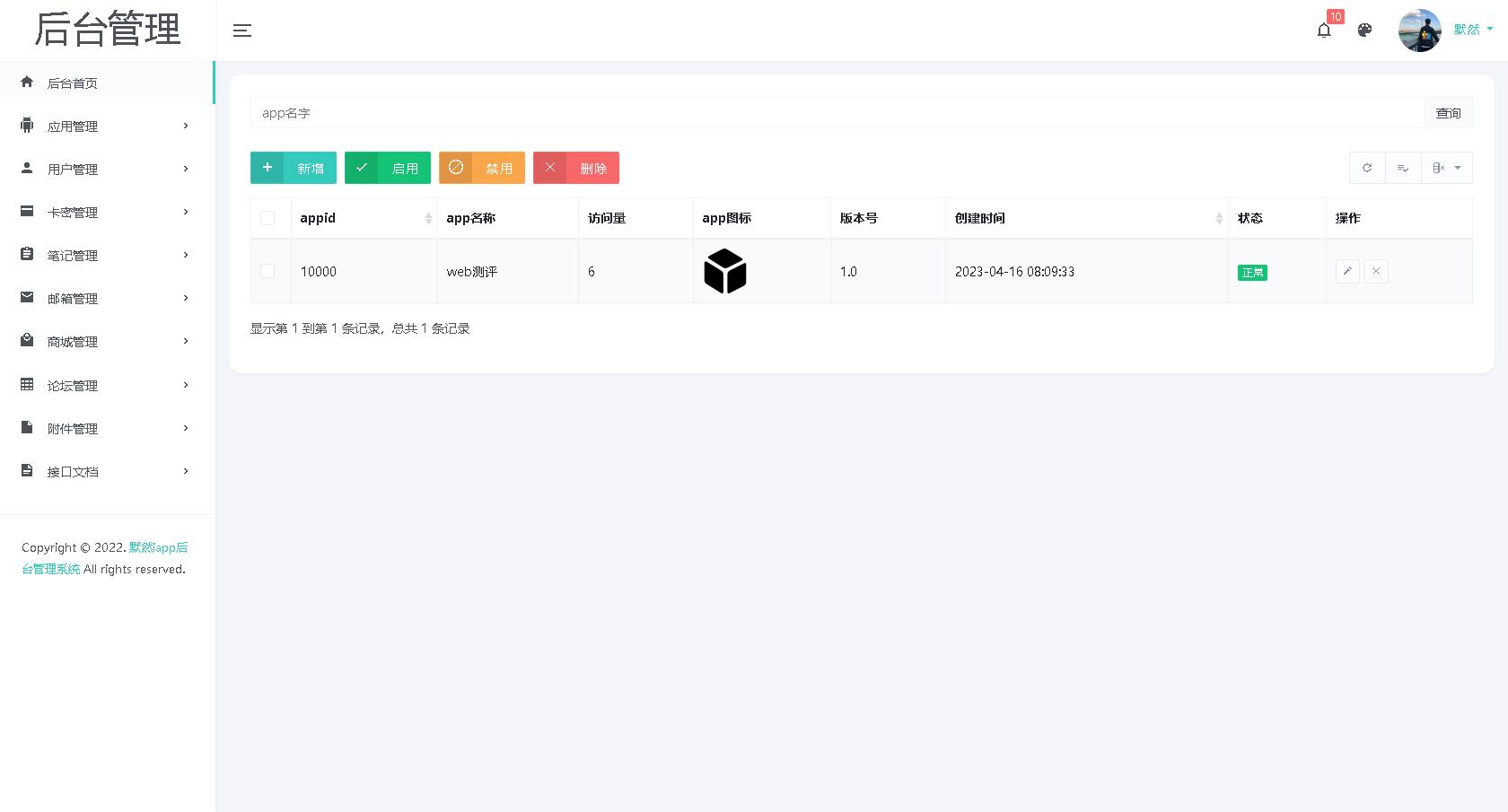This screenshot has height=812, width=1508.
Task: Check the checkbox for appid 10000 row
Action: click(x=268, y=271)
